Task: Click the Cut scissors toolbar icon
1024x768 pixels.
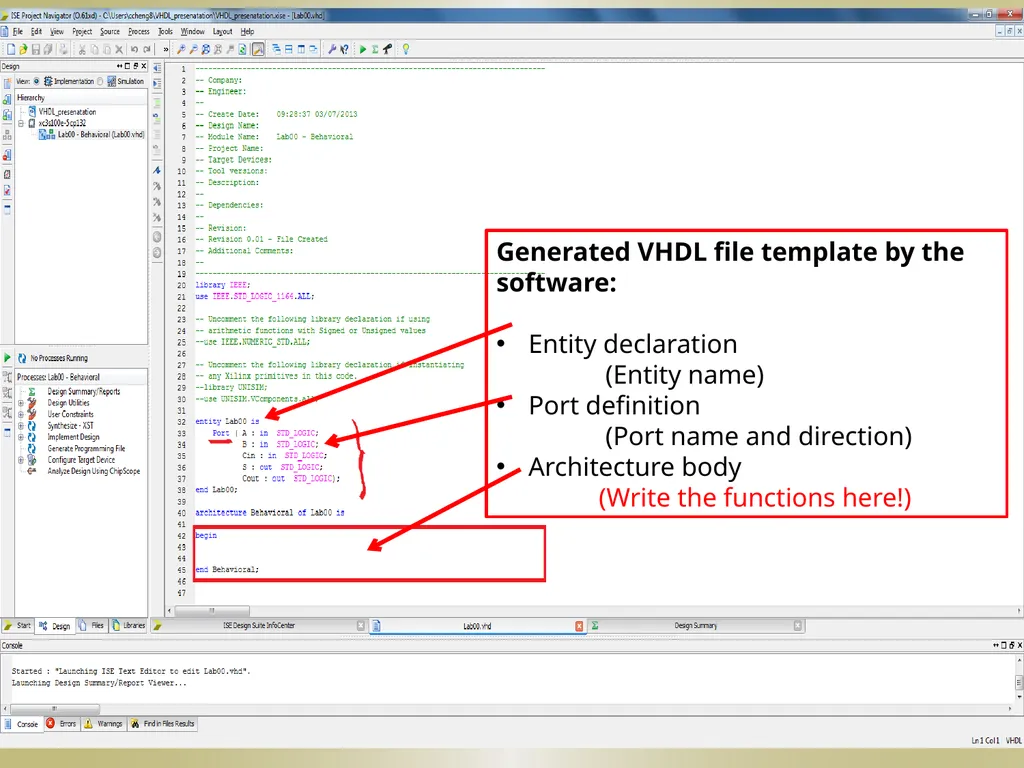Action: click(x=82, y=49)
